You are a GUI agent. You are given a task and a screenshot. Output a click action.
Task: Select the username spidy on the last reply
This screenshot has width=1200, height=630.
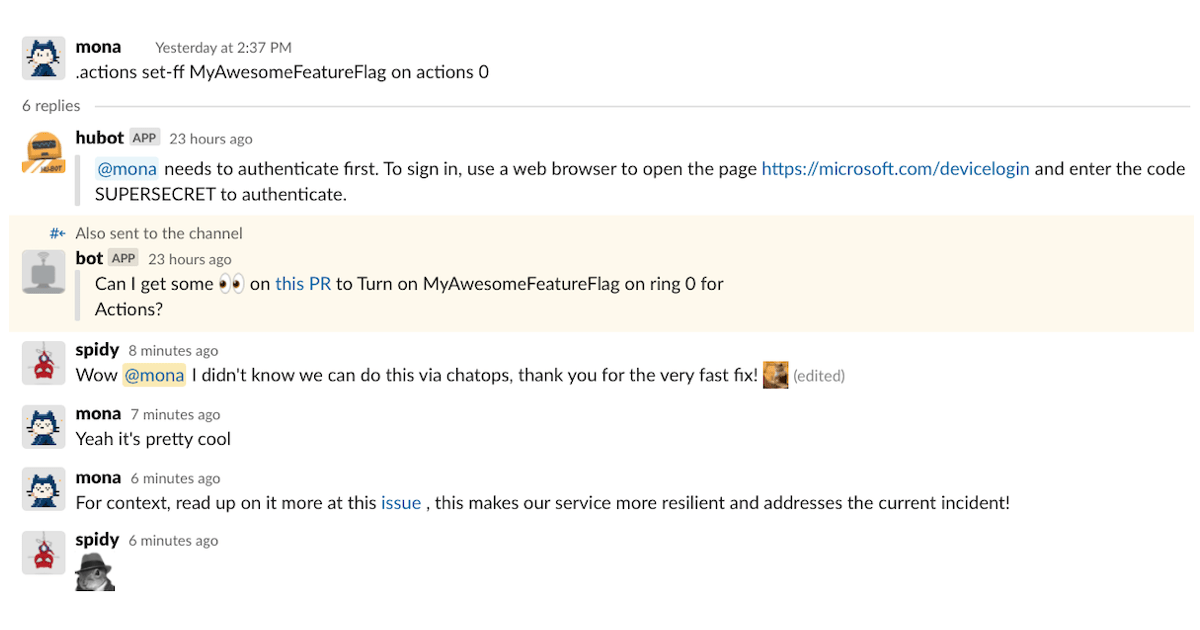97,539
